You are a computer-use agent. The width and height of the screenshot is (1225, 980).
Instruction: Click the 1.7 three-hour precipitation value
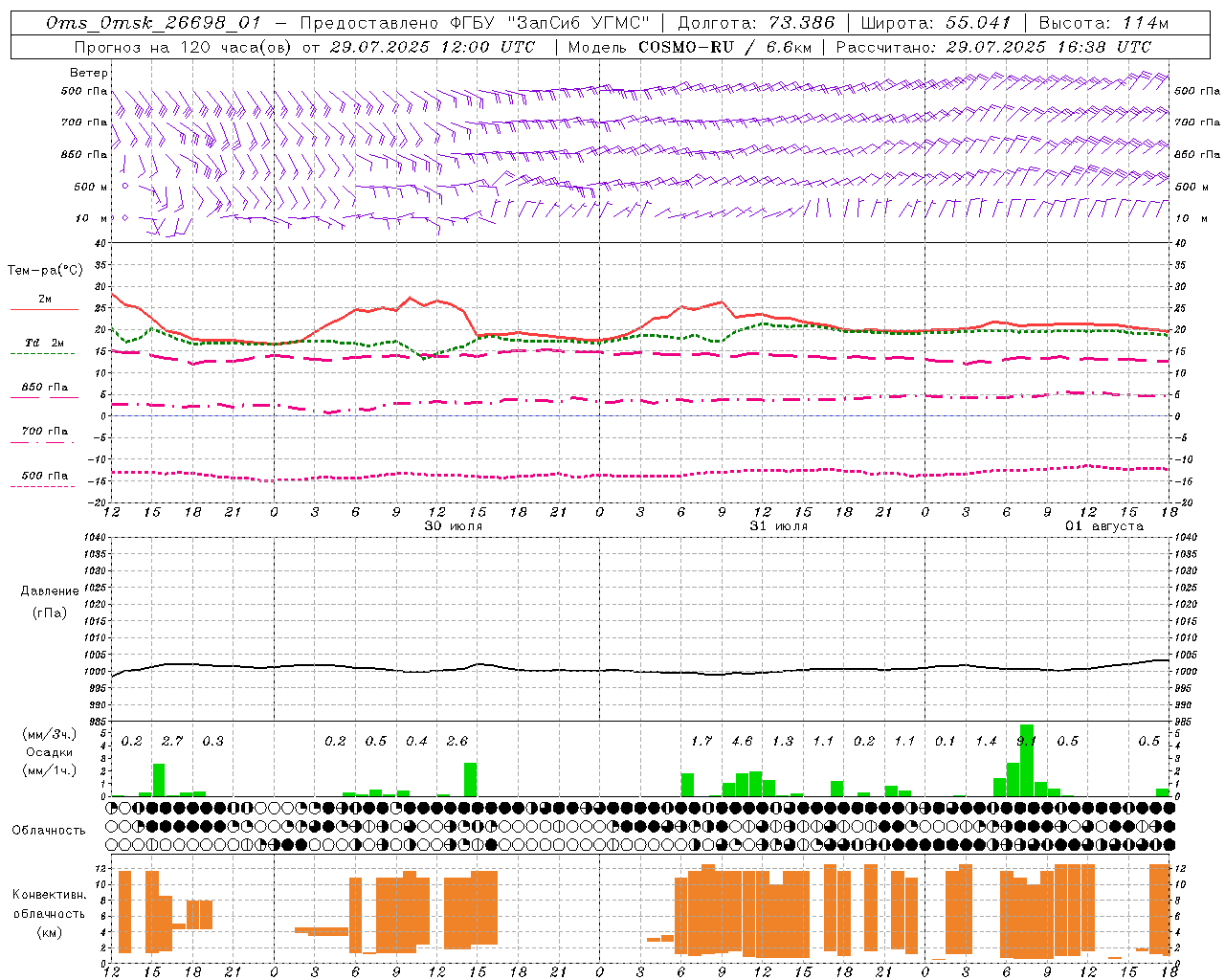click(x=702, y=742)
